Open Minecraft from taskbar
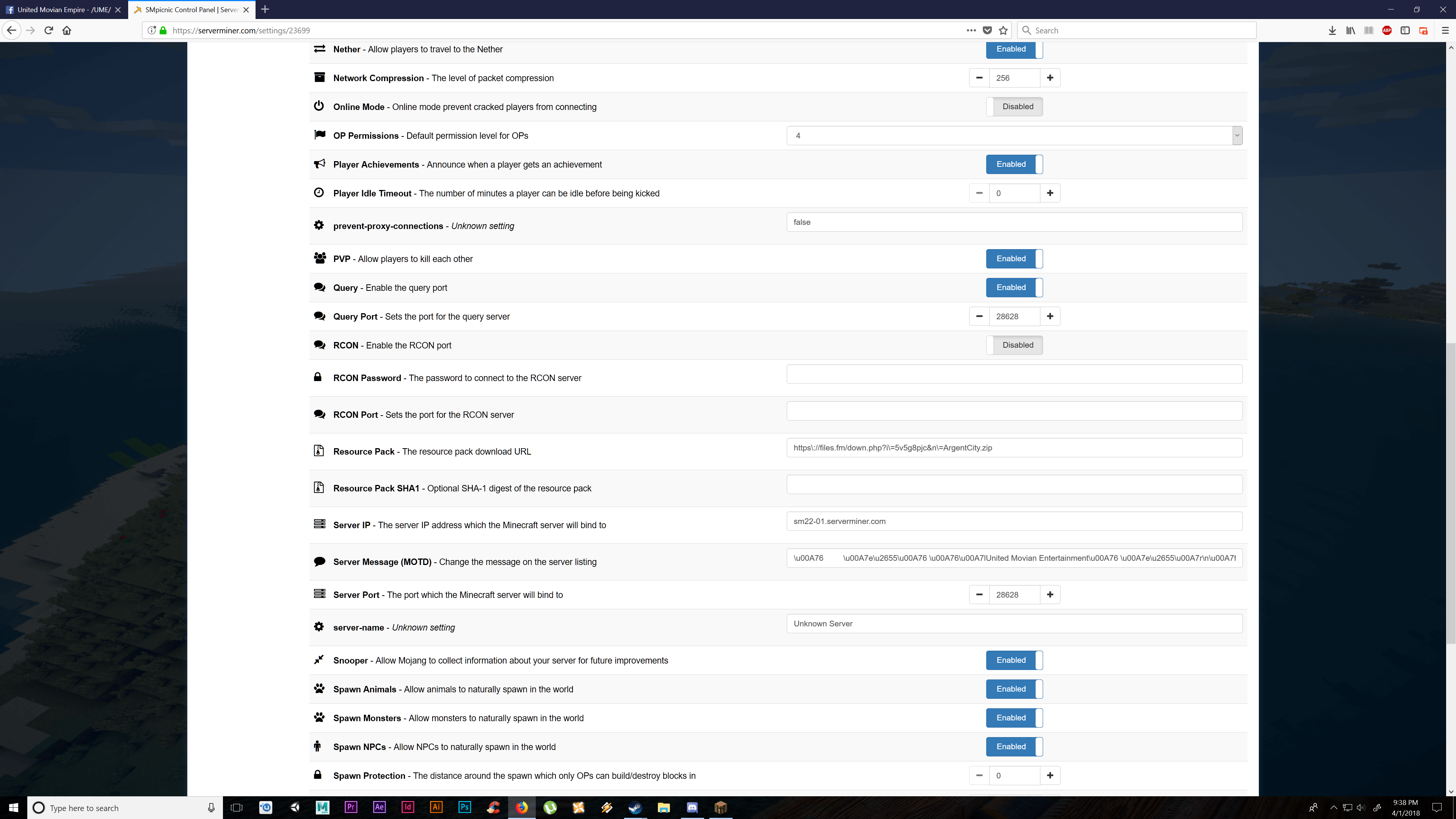This screenshot has width=1456, height=819. point(721,807)
